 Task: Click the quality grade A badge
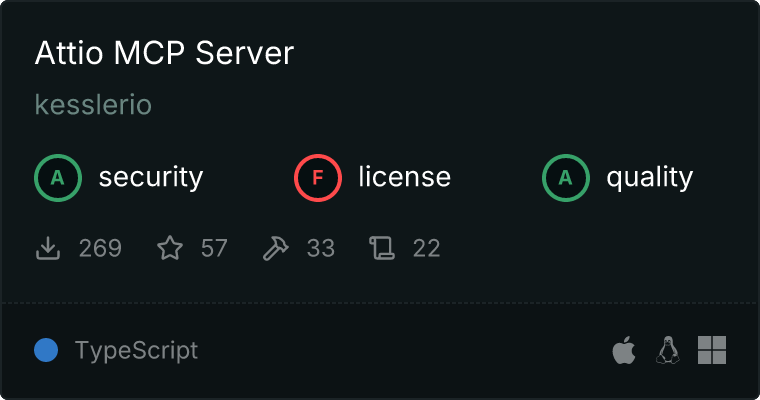click(x=566, y=178)
